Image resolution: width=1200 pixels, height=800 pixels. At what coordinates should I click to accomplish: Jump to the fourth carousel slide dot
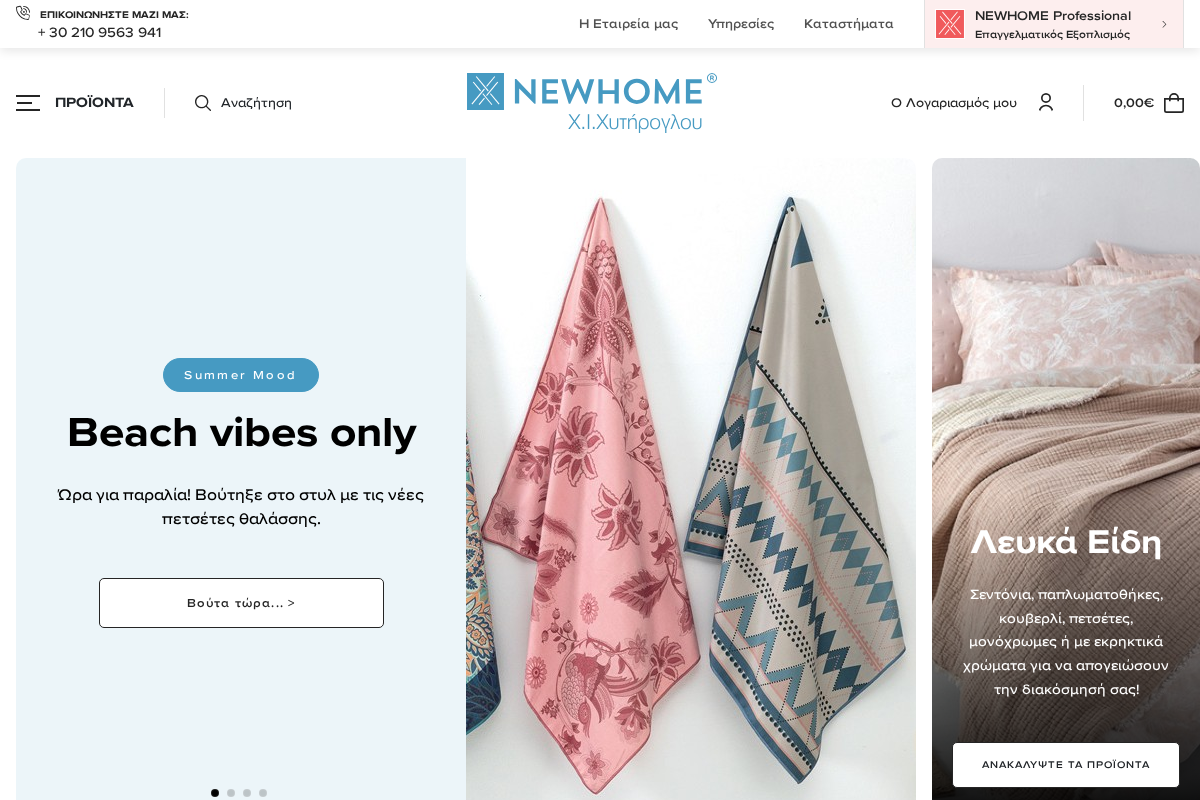point(263,793)
